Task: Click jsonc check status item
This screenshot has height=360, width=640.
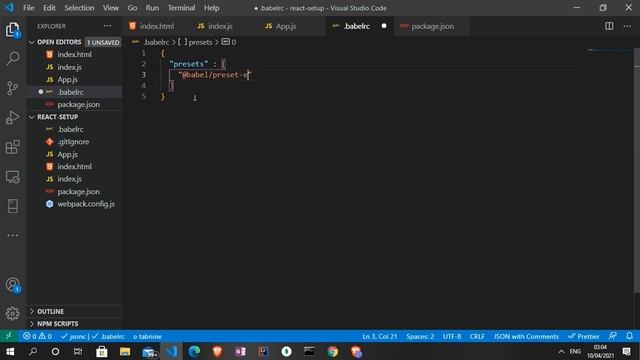Action: pyautogui.click(x=74, y=336)
